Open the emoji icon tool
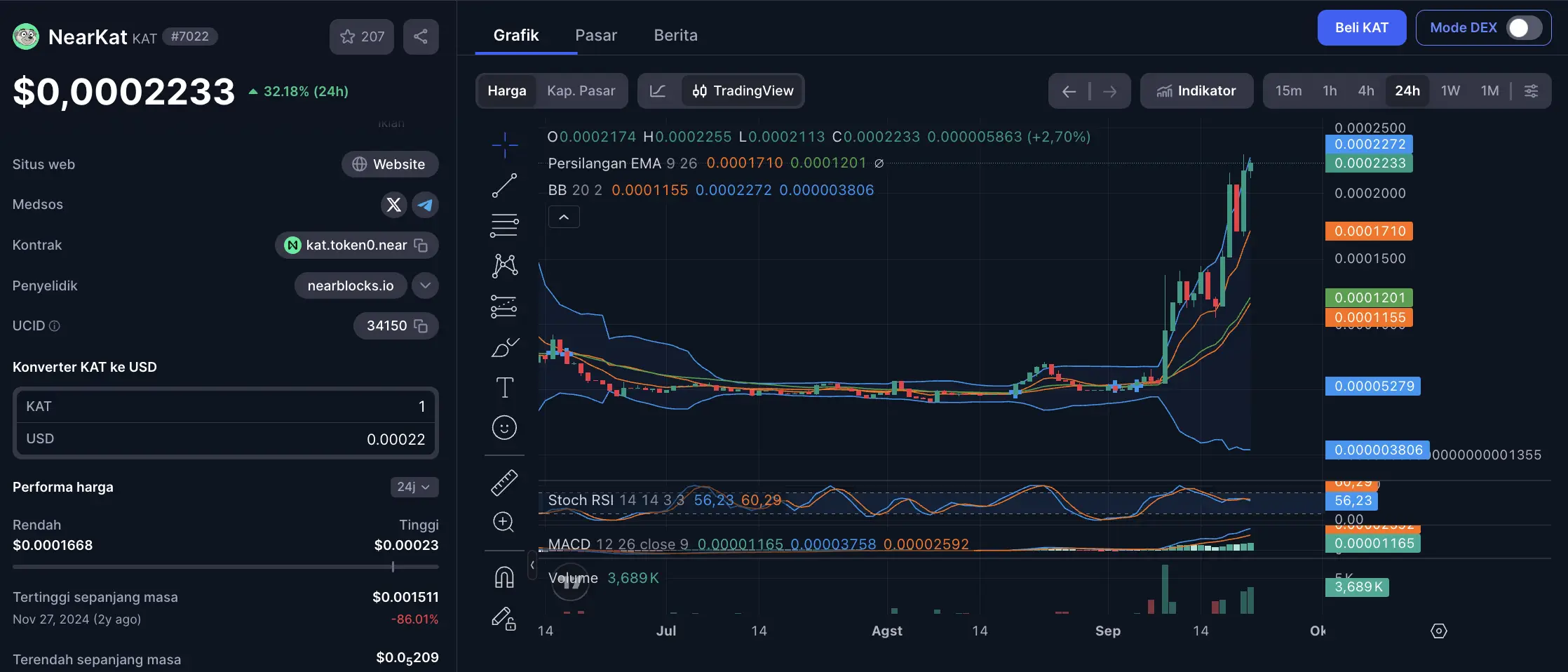 point(504,428)
